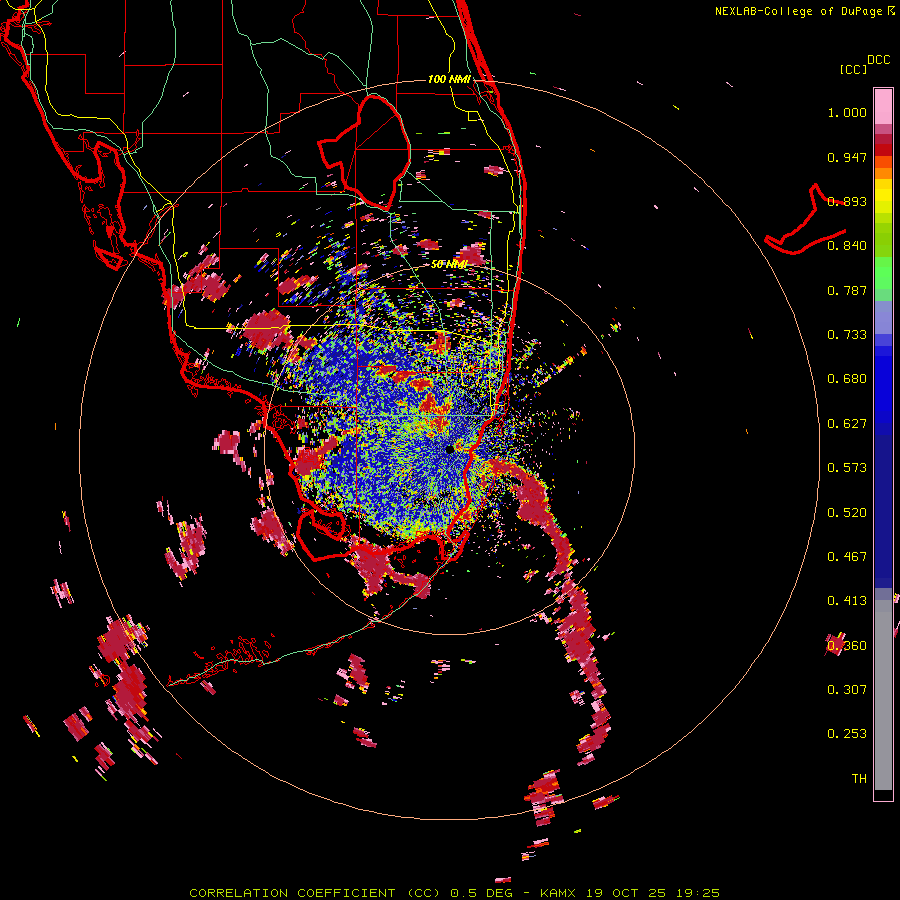Select the 0.733 colorbar value
The width and height of the screenshot is (900, 900).
[x=847, y=335]
